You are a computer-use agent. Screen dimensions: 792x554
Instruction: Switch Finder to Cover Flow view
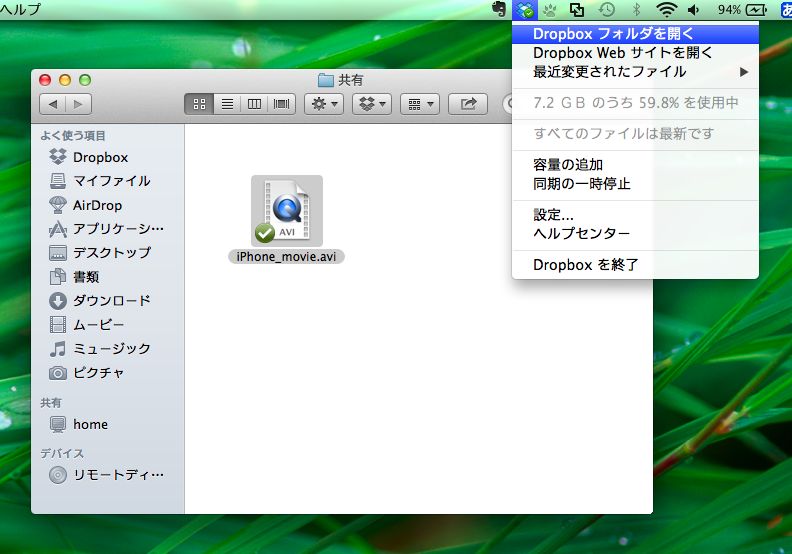[x=281, y=104]
